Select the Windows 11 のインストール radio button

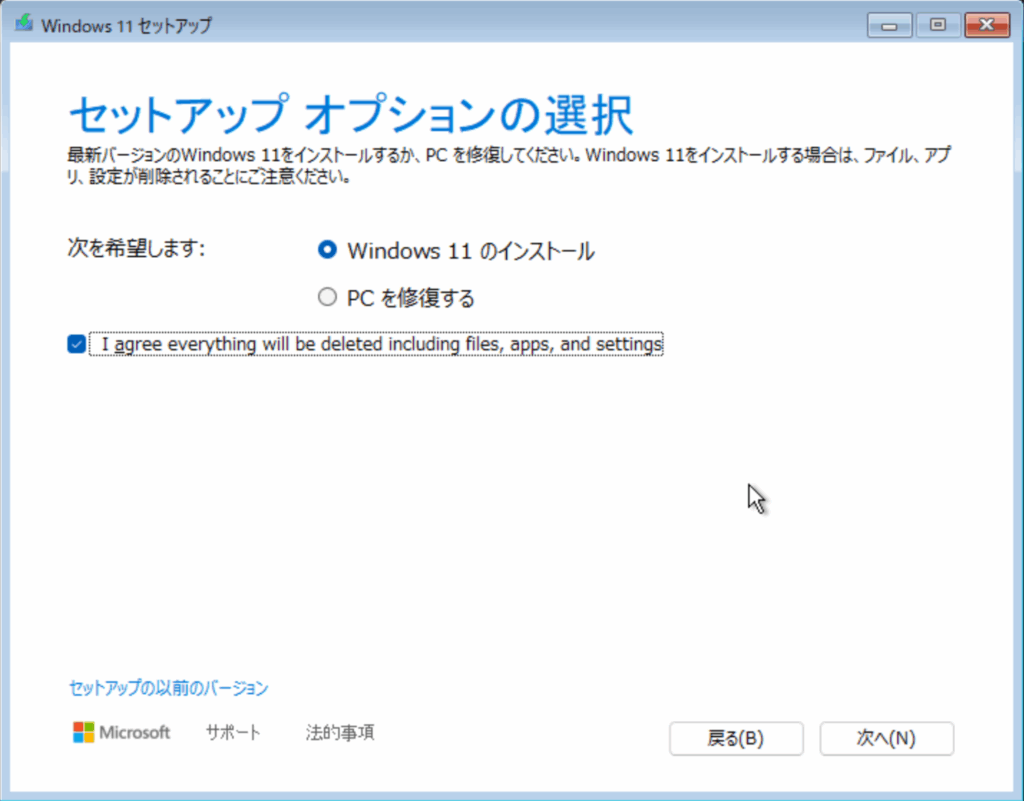(326, 251)
